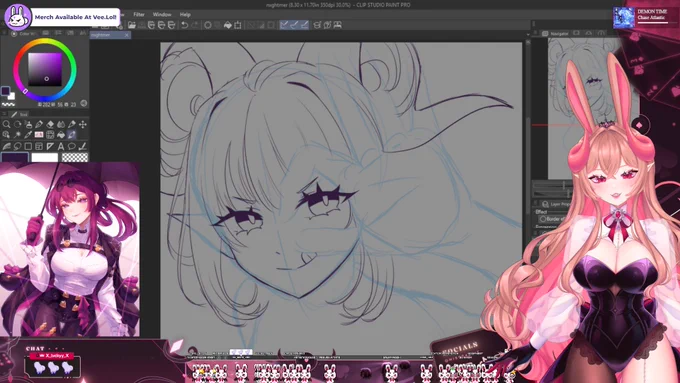Select the Balloon speech bubble tool
680x383 pixels.
72,146
